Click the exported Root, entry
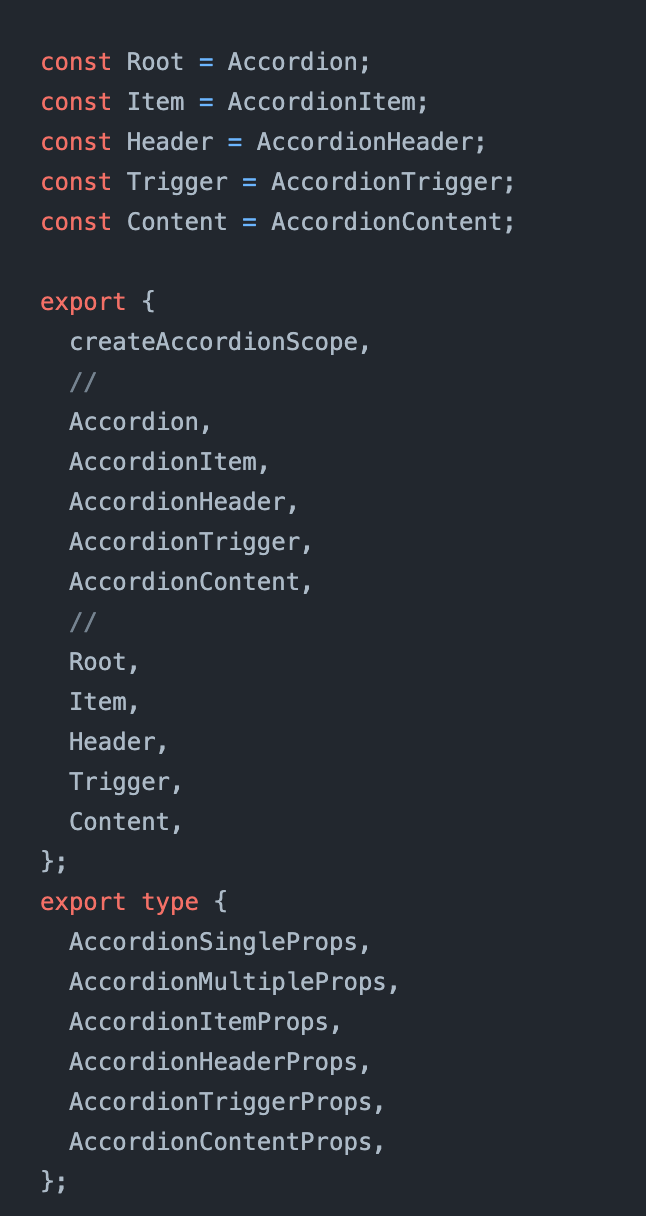The width and height of the screenshot is (646, 1216). 104,662
